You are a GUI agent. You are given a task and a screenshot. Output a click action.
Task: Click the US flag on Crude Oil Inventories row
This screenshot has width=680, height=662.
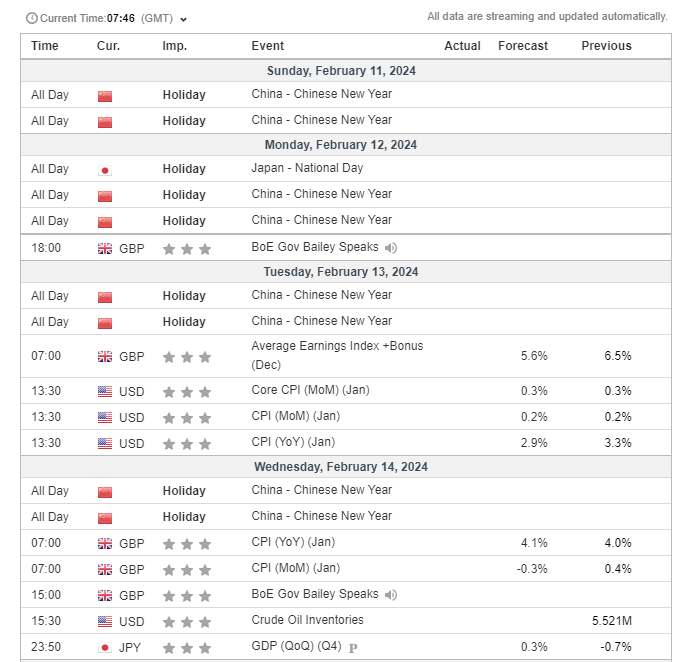pos(105,622)
